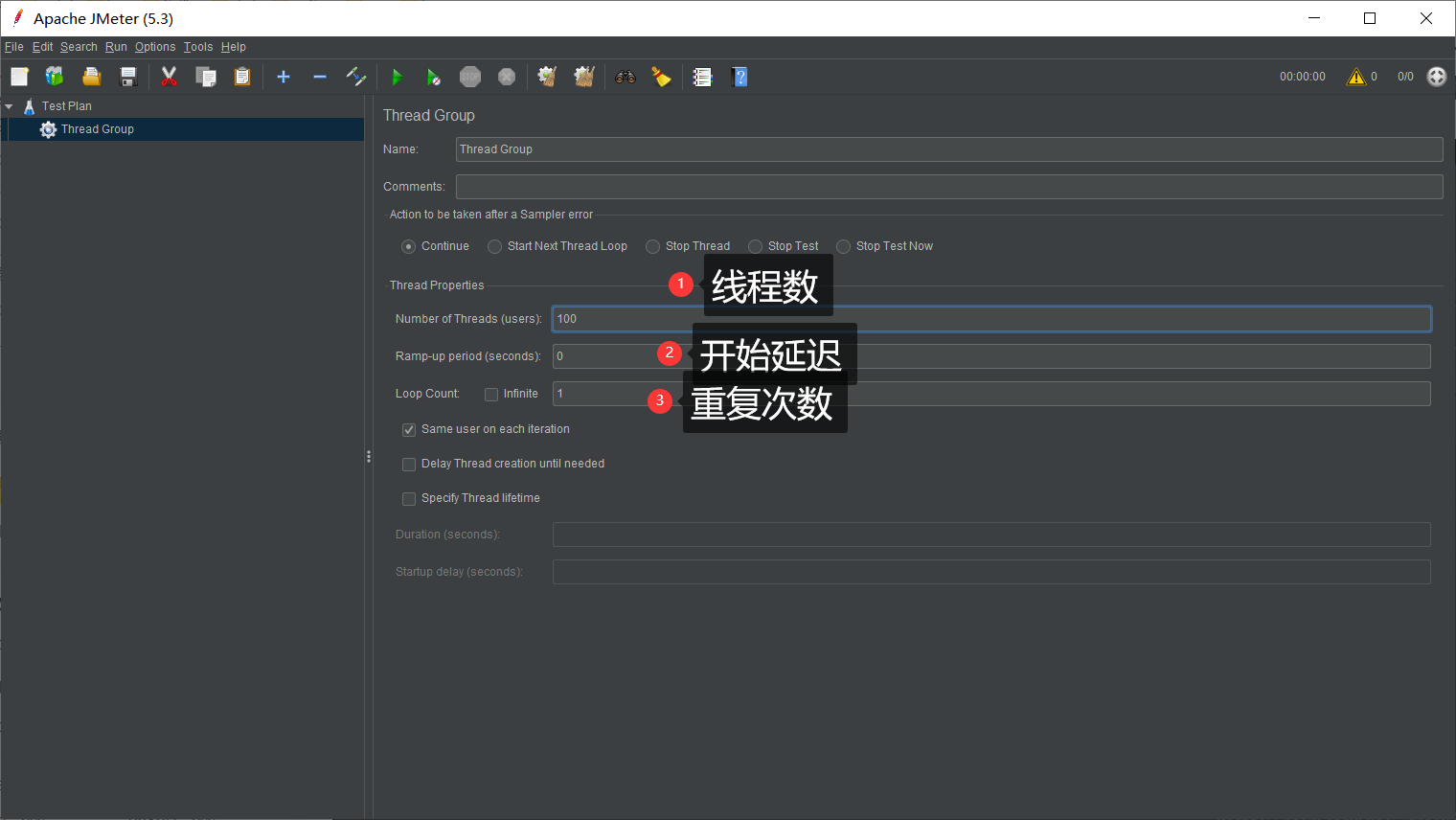Click the remote engines status icon
This screenshot has height=820, width=1456.
[x=1437, y=77]
